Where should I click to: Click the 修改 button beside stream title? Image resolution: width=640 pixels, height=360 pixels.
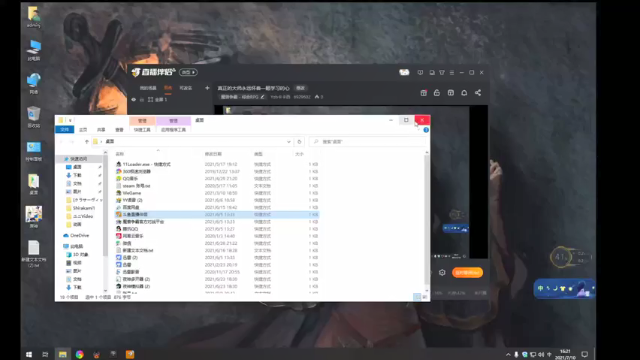(300, 88)
